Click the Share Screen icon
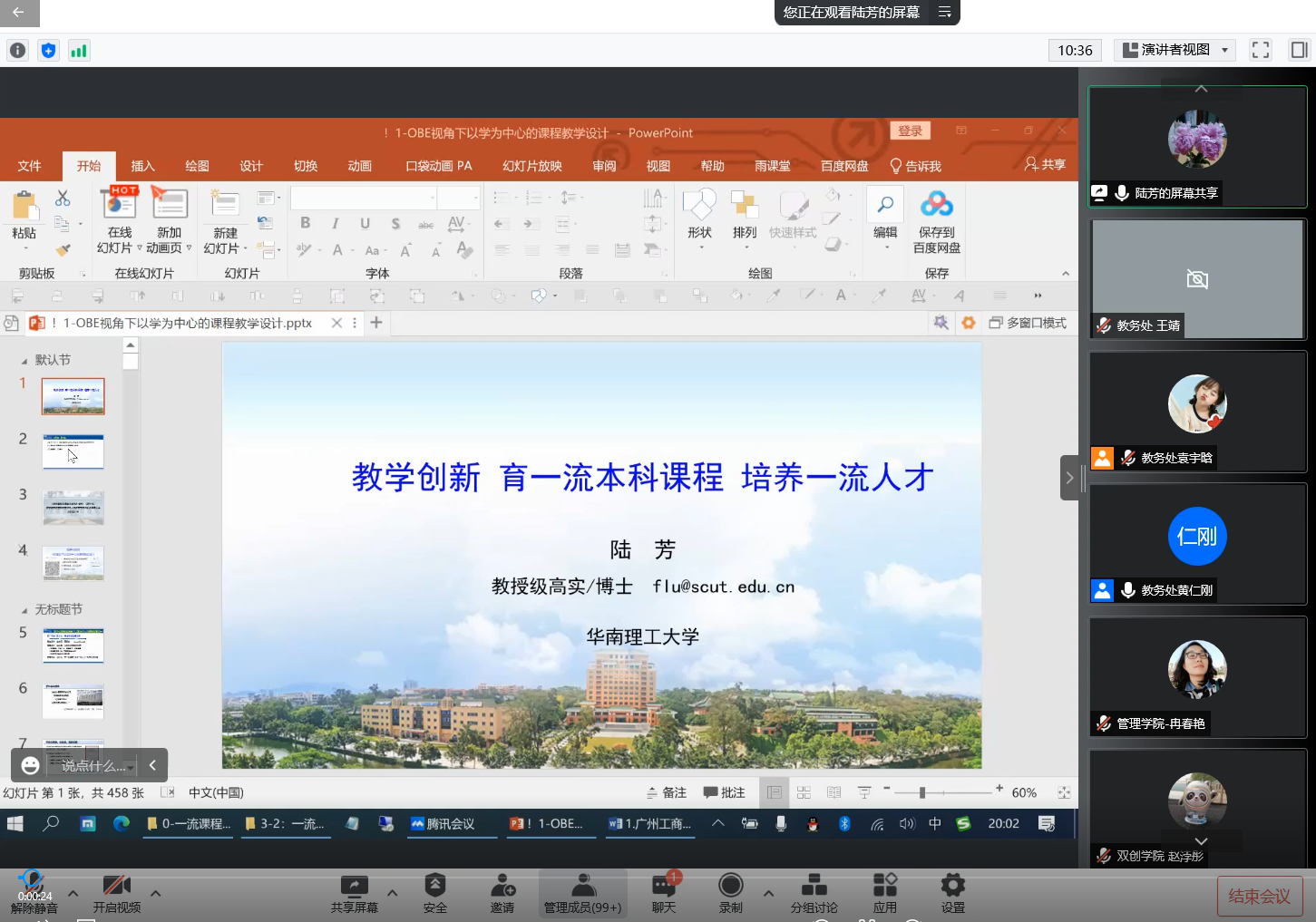Viewport: 1316px width, 922px height. click(354, 886)
